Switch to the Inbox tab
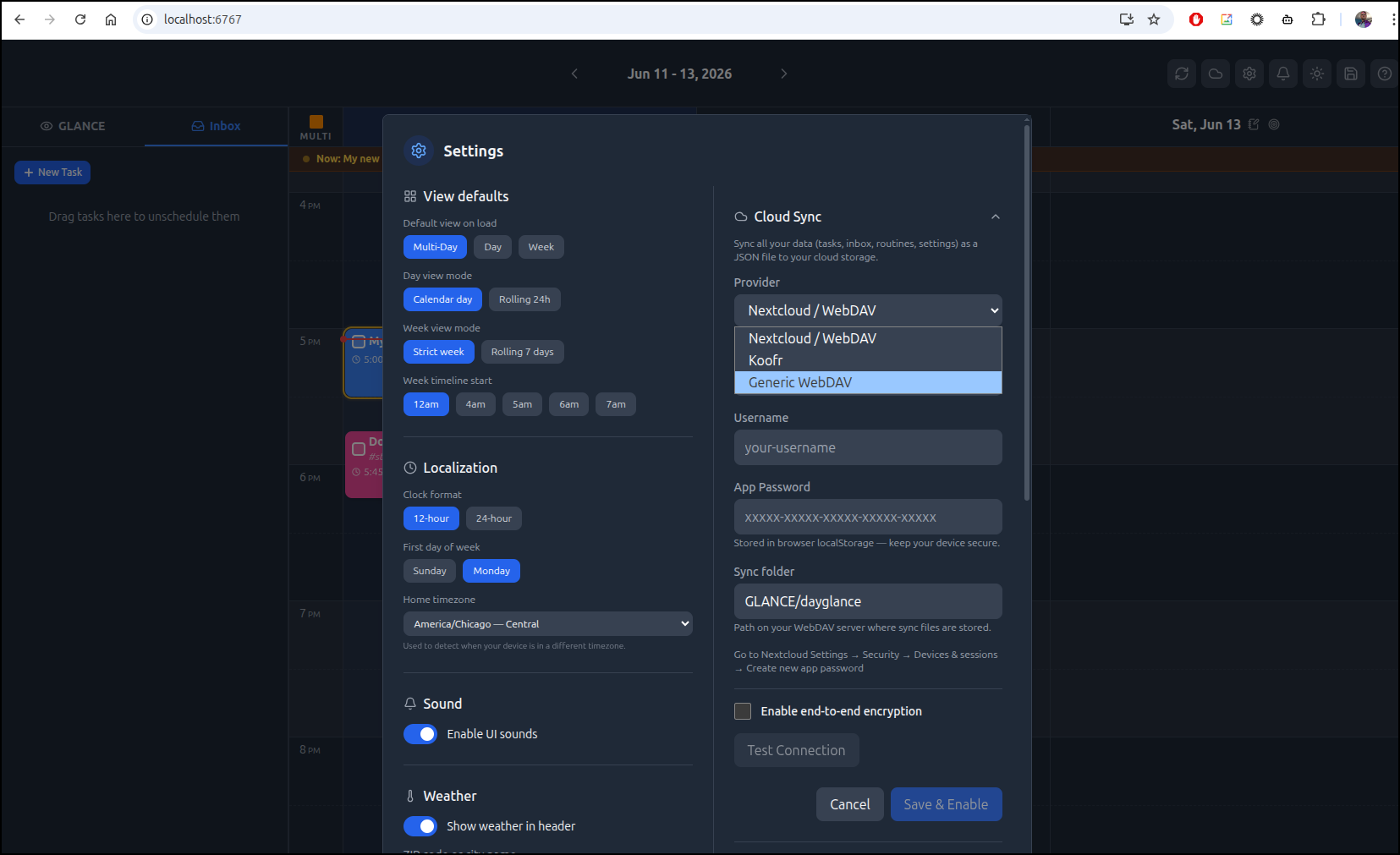Image resolution: width=1400 pixels, height=855 pixels. tap(217, 126)
